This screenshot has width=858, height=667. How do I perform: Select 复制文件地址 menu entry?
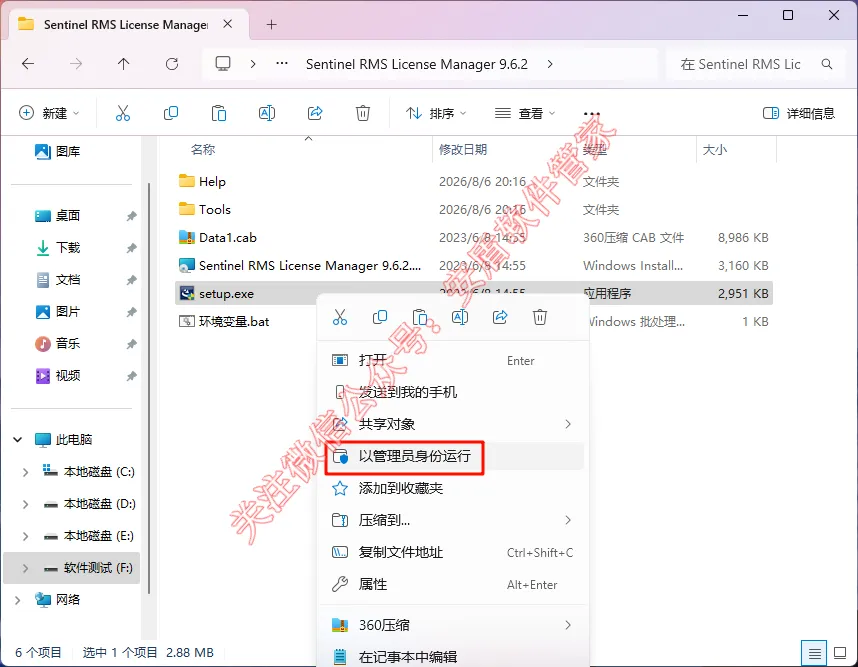pos(454,553)
